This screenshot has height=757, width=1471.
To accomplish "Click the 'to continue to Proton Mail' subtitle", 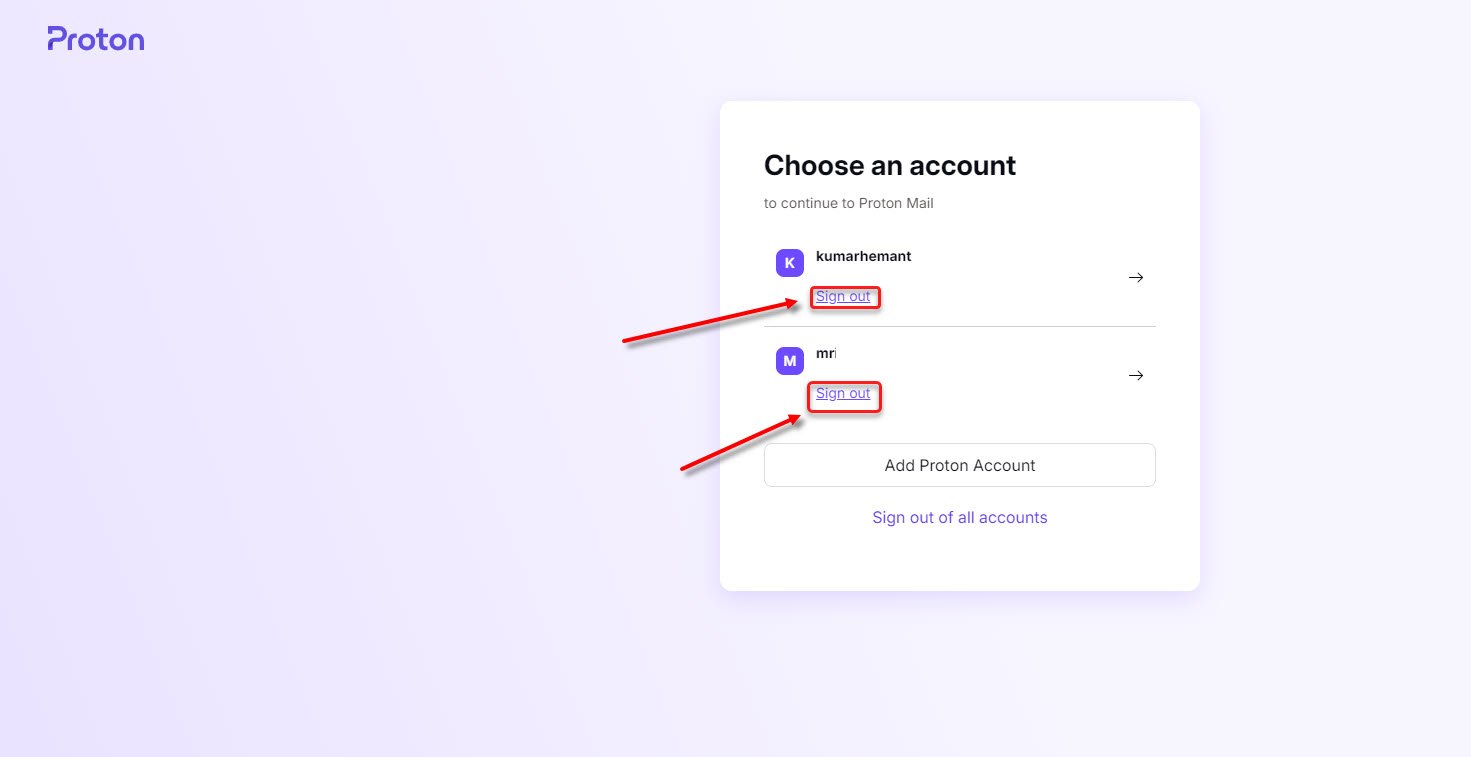I will pyautogui.click(x=848, y=203).
